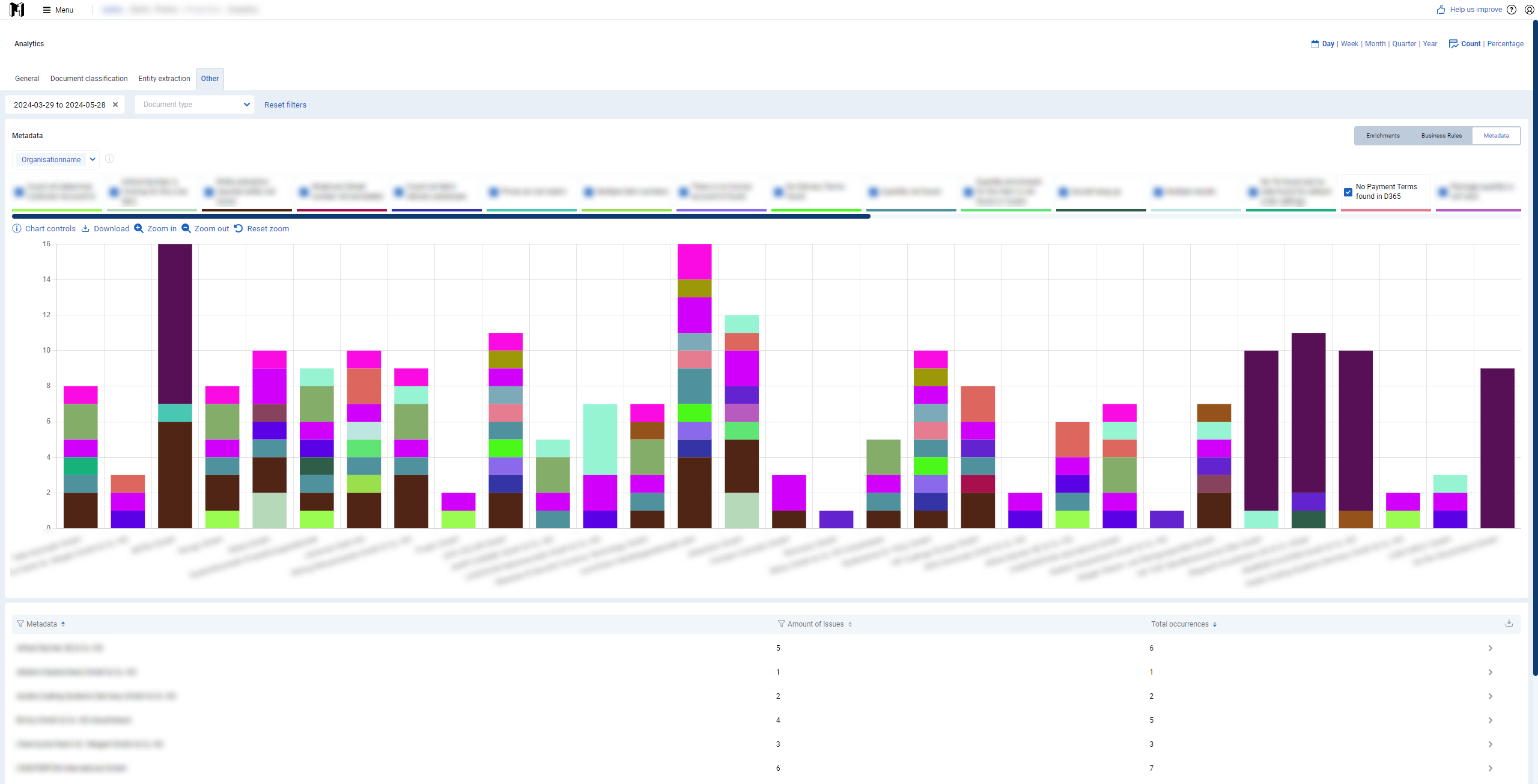Click the legend horizontal scrollbar
The width and height of the screenshot is (1538, 784).
pyautogui.click(x=441, y=216)
